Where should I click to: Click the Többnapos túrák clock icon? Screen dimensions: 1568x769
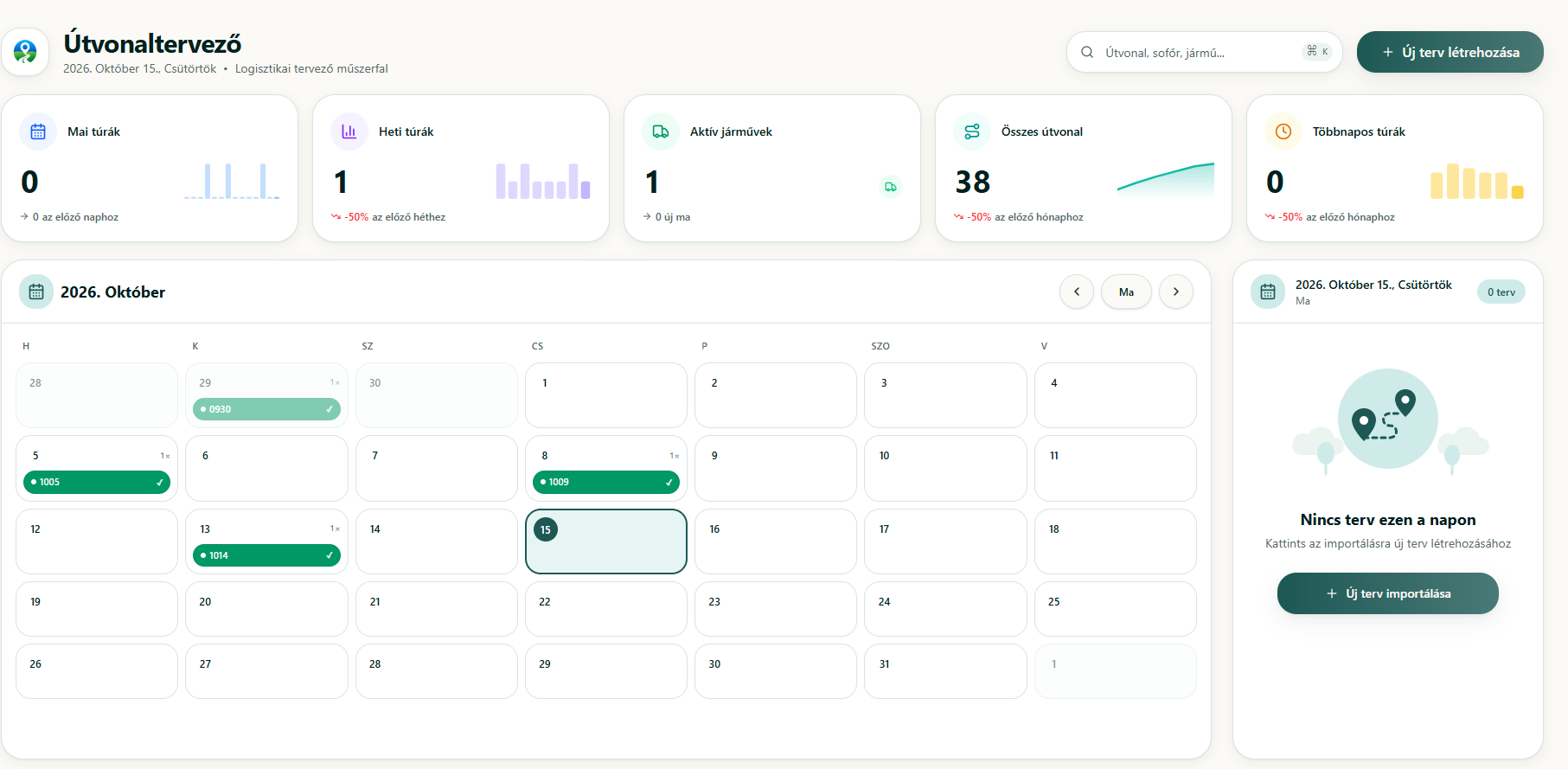(1283, 131)
